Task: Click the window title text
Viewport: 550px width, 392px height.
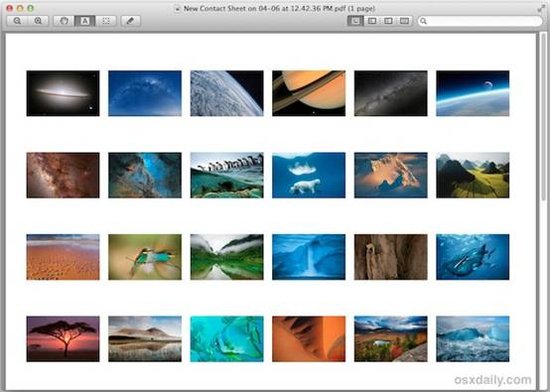Action: pos(279,8)
